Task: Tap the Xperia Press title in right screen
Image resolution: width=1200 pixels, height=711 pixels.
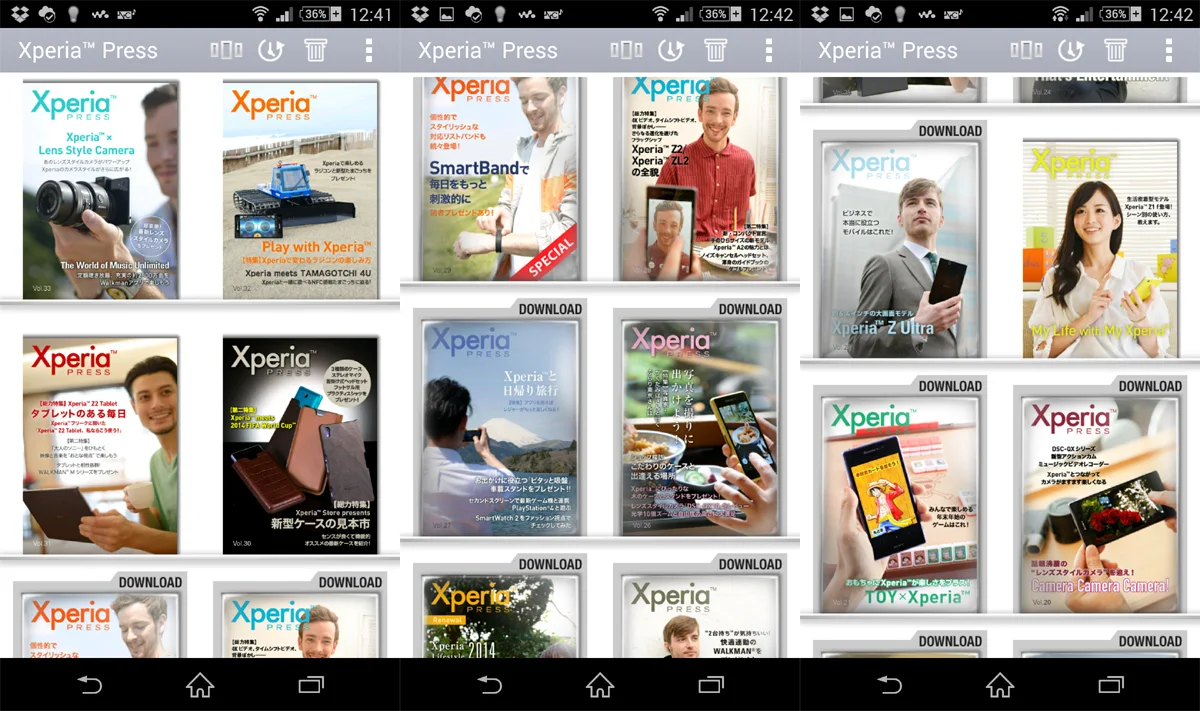Action: 888,51
